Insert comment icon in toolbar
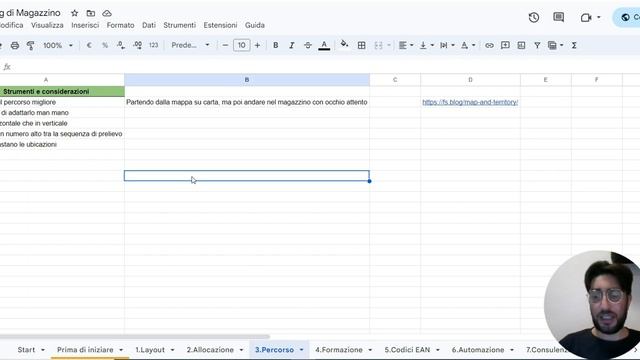The width and height of the screenshot is (640, 360). 505,45
